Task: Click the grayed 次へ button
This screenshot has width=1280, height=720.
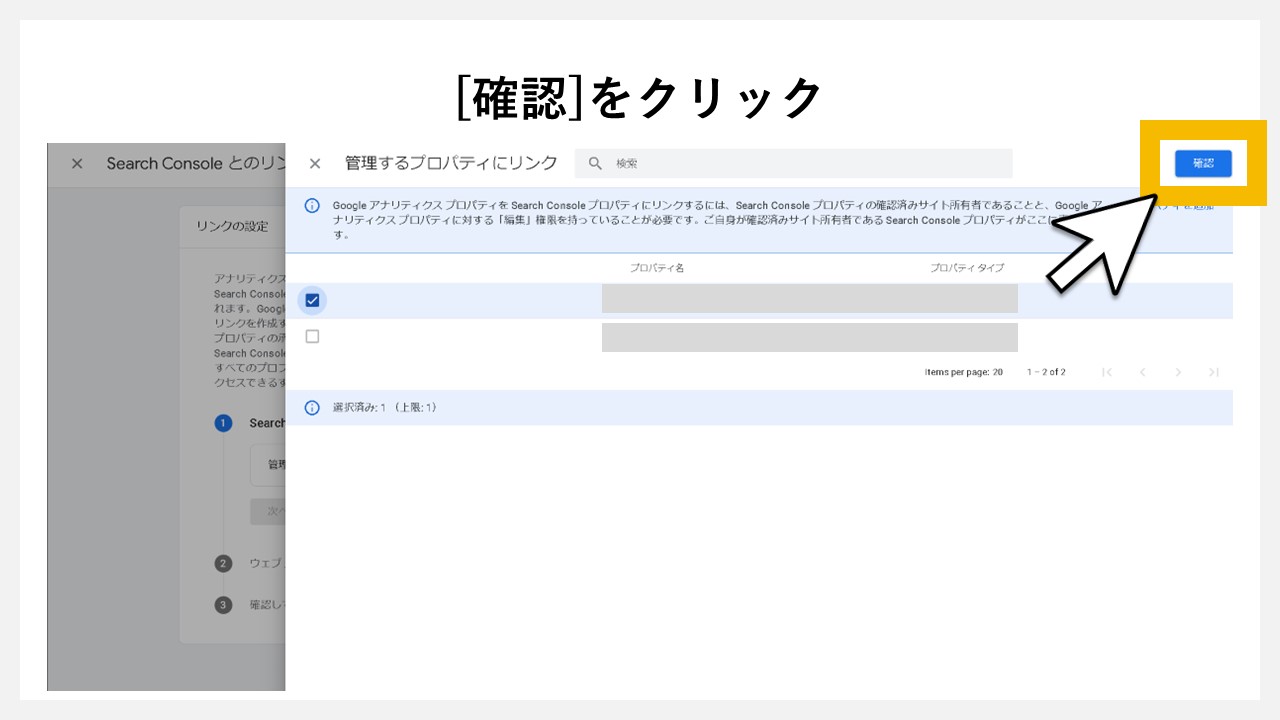Action: coord(266,512)
